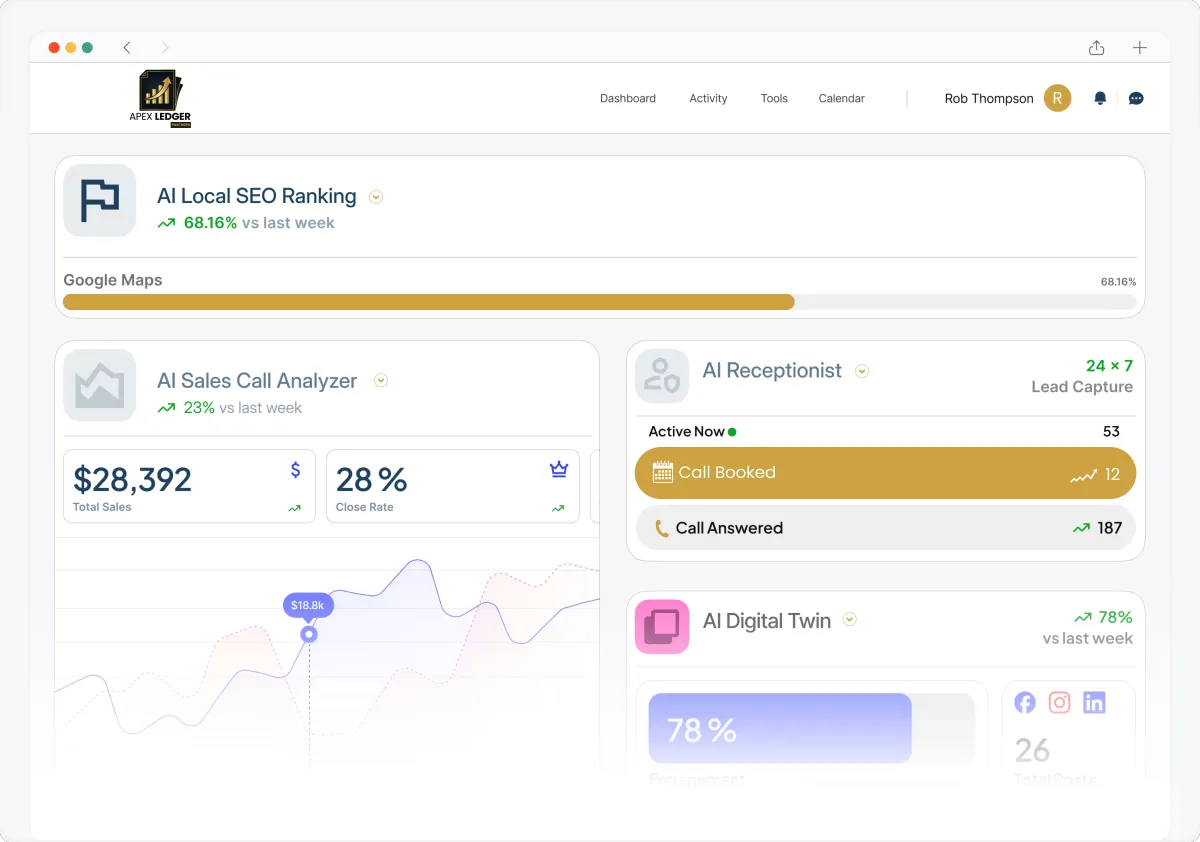Expand the AI Digital Twin dropdown
Viewport: 1200px width, 842px height.
[849, 620]
